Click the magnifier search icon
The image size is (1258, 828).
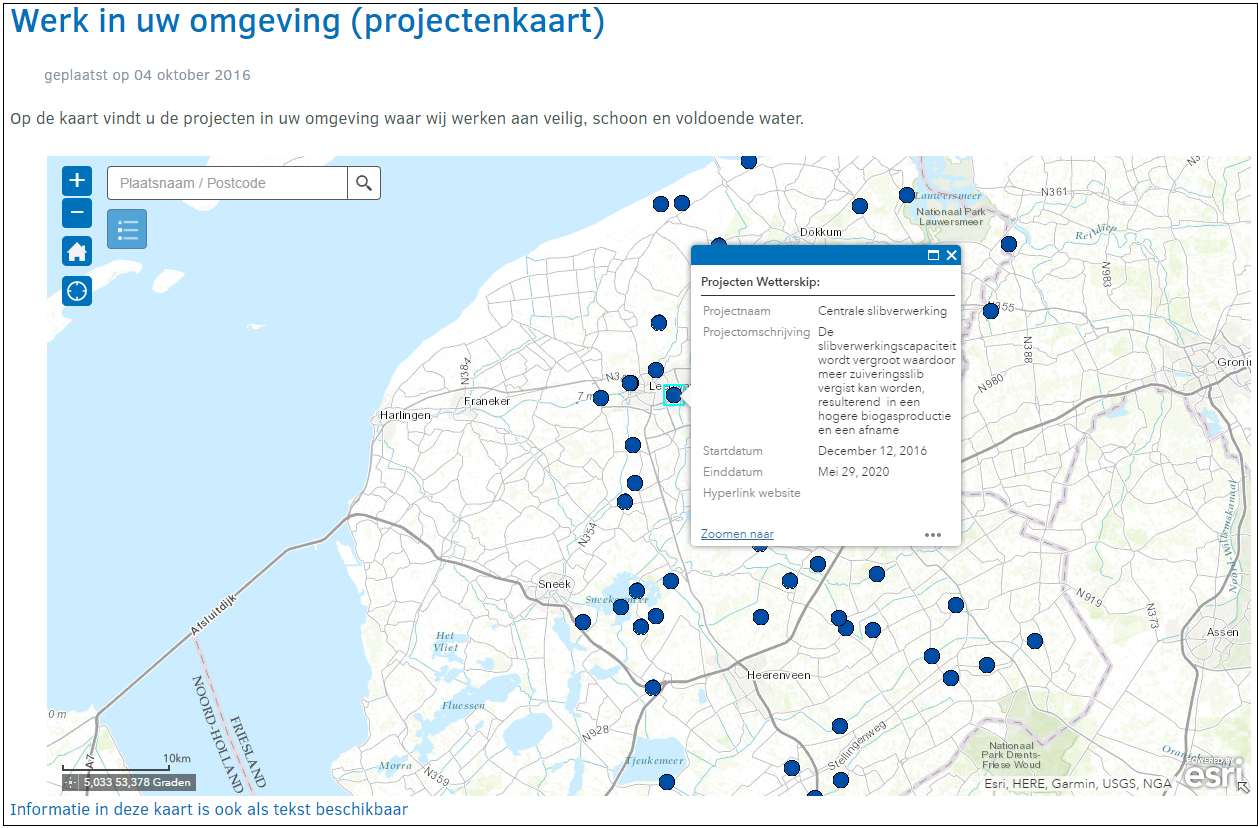tap(364, 183)
